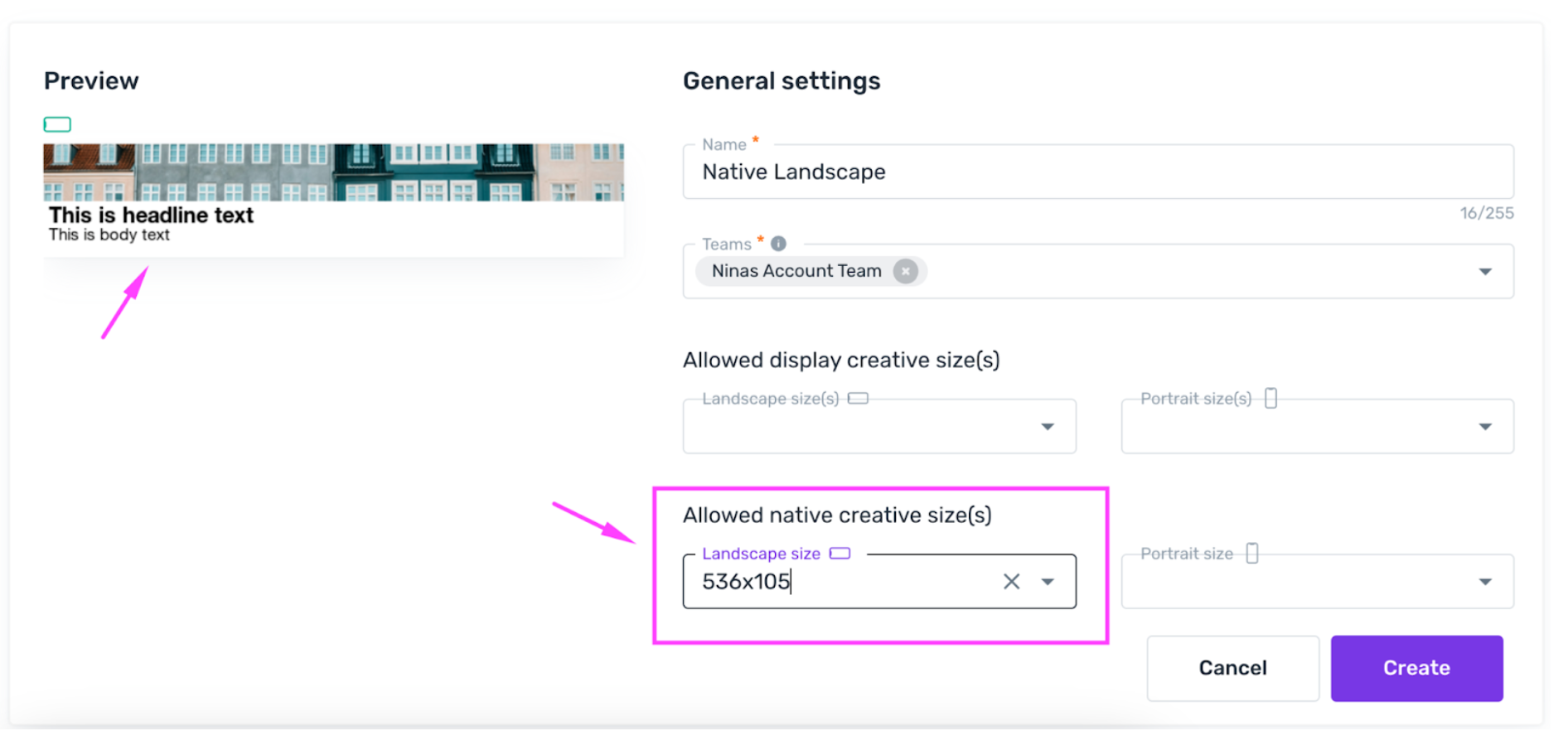Click the preview building image
The width and height of the screenshot is (1568, 731).
click(333, 172)
